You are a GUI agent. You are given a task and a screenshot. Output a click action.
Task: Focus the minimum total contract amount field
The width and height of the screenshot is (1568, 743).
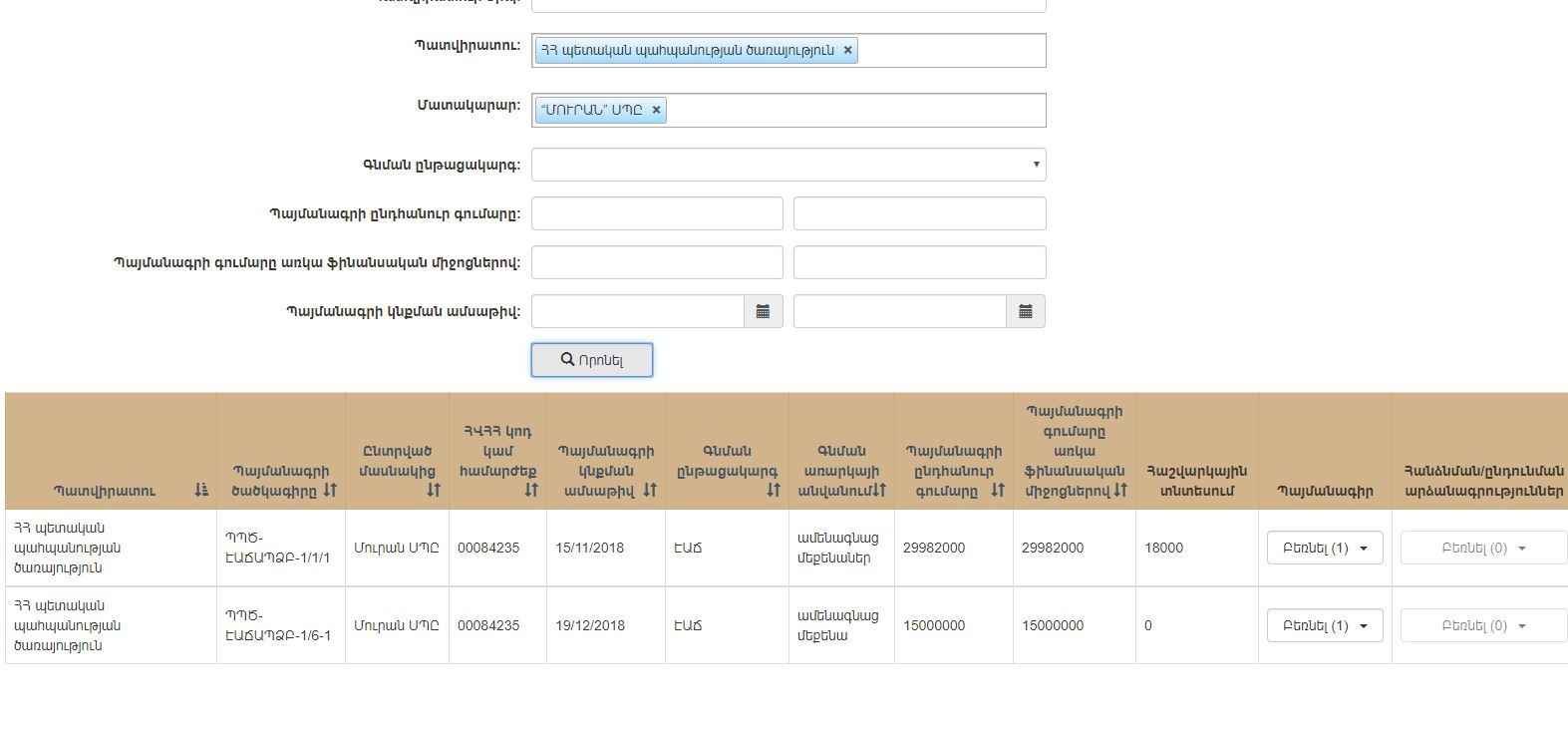tap(657, 213)
